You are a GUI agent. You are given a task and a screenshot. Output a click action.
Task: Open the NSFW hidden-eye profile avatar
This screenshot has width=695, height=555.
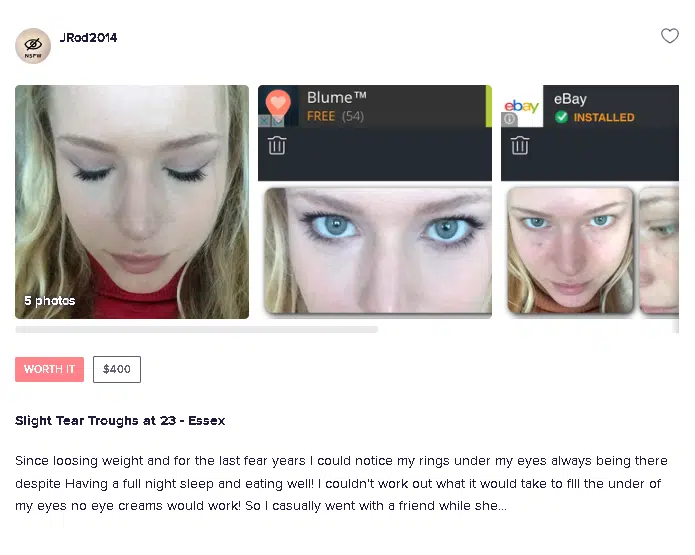pyautogui.click(x=33, y=46)
